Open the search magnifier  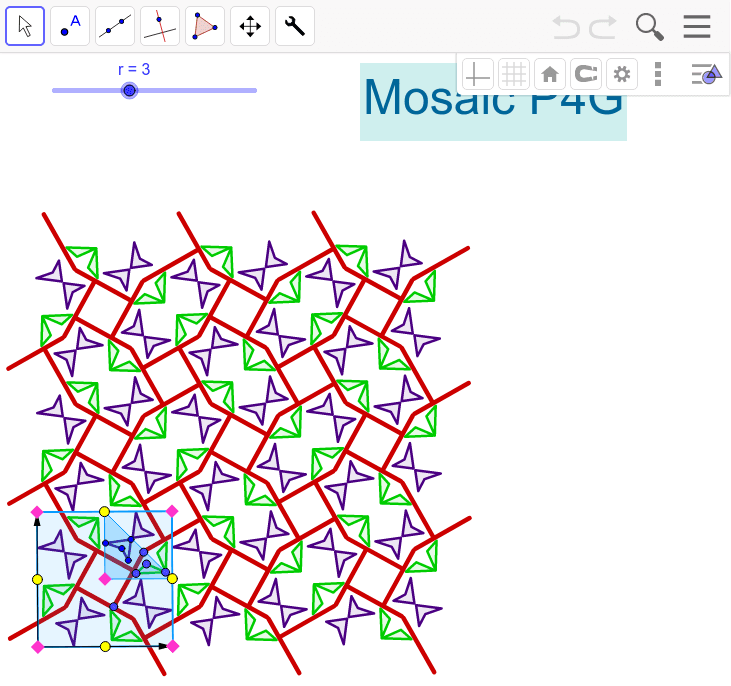point(649,27)
